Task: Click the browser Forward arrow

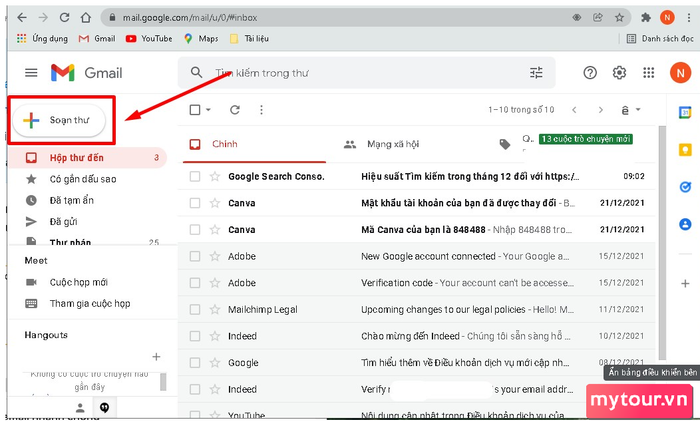Action: pyautogui.click(x=43, y=17)
